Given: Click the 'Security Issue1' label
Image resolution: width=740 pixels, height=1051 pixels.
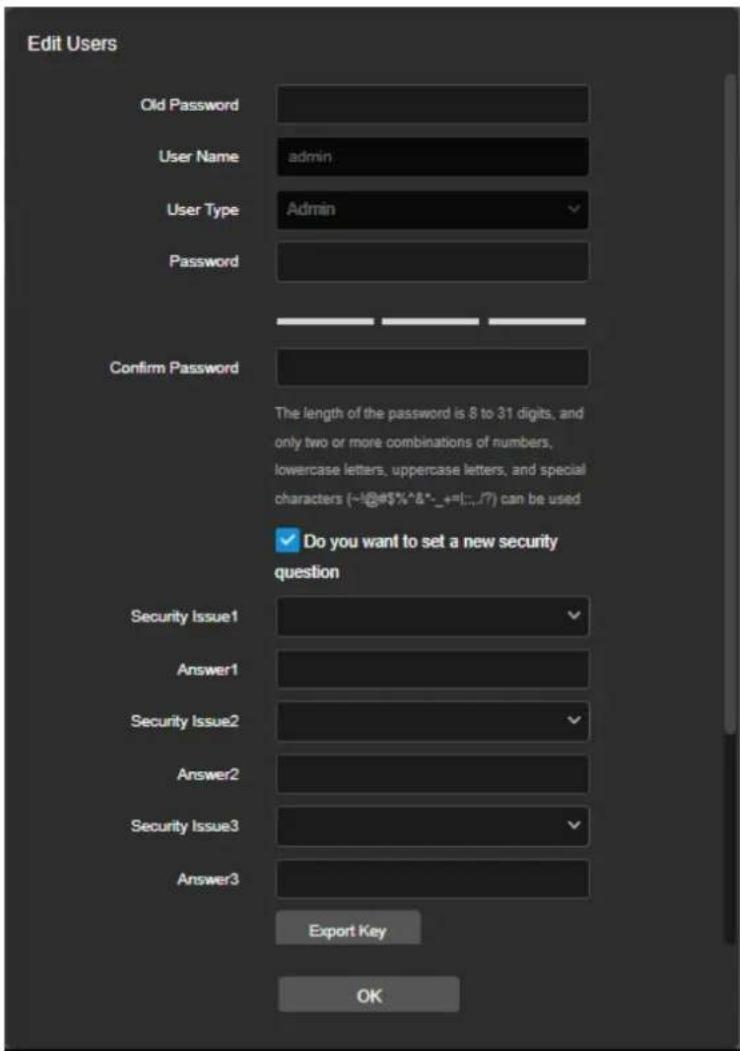Looking at the screenshot, I should 184,616.
